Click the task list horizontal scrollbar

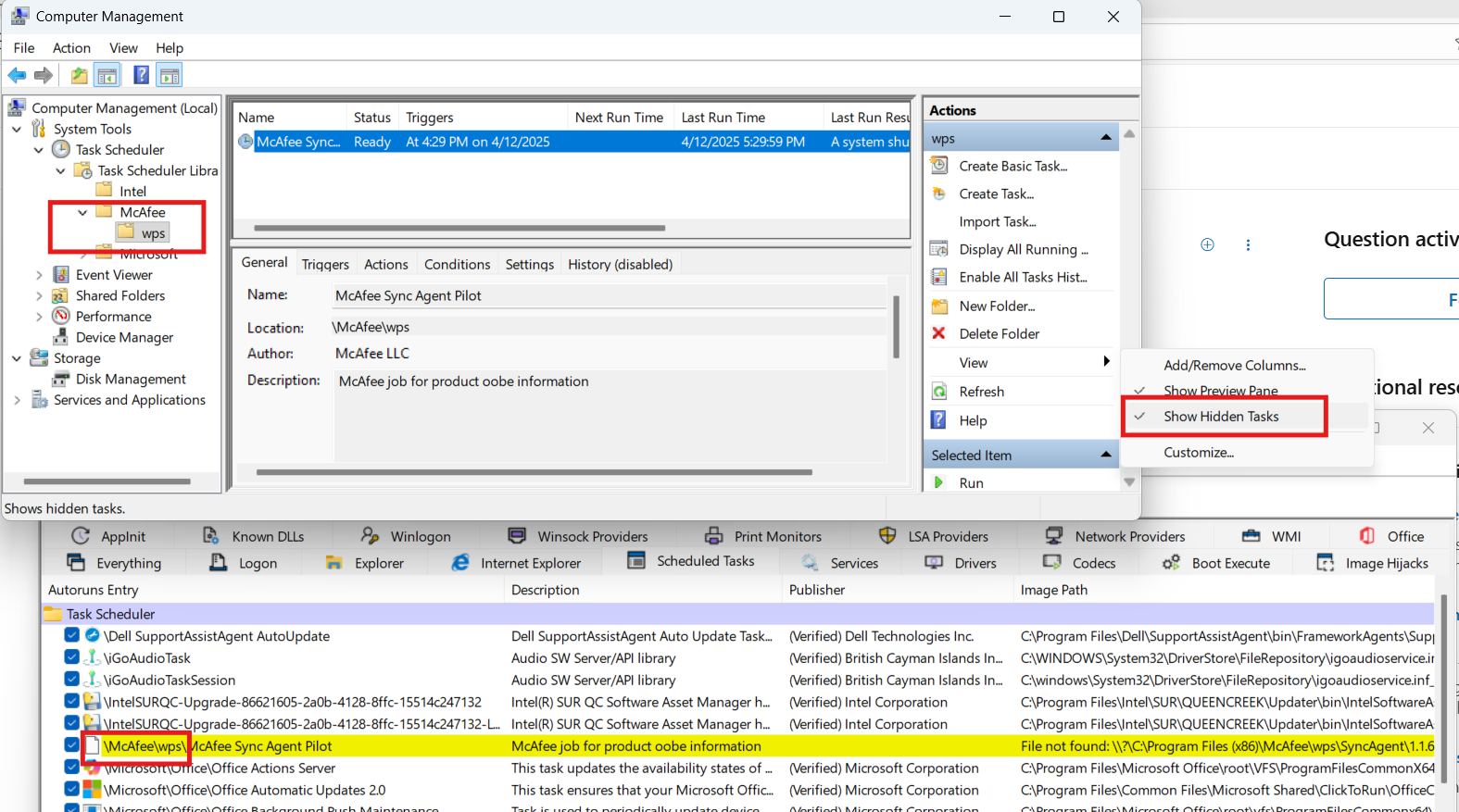pos(459,228)
